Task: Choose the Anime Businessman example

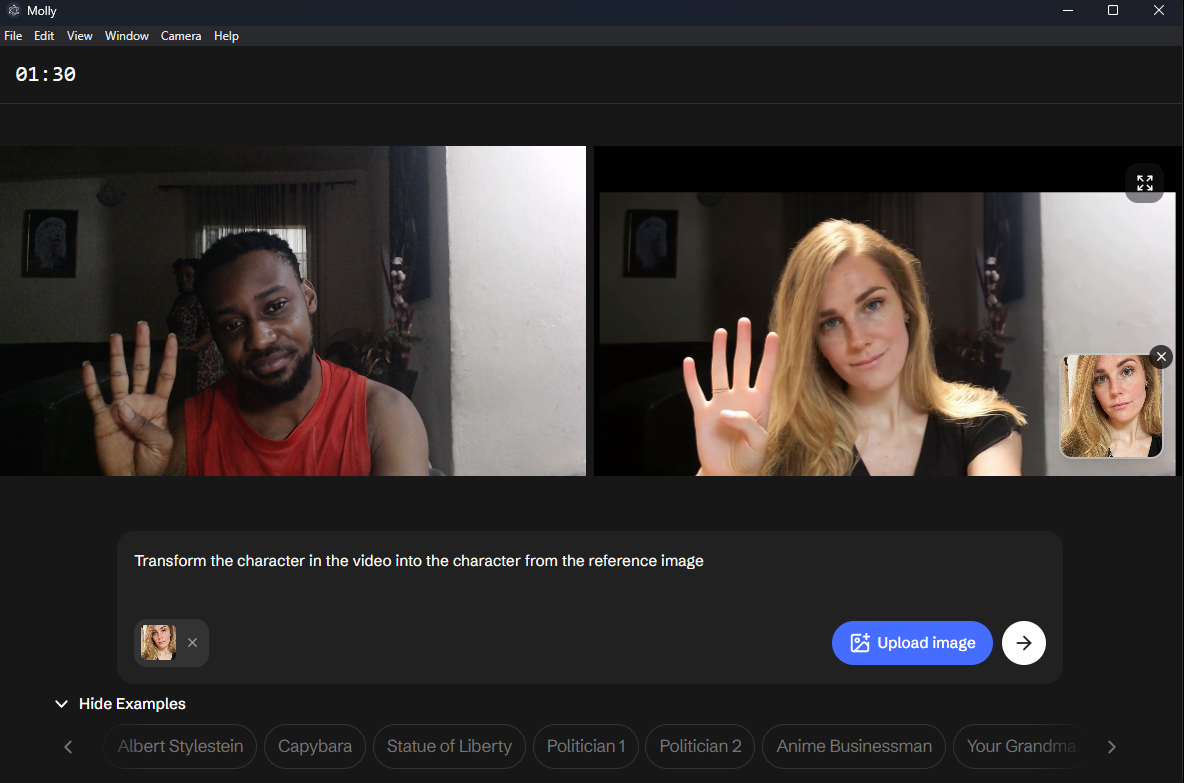Action: [x=853, y=746]
